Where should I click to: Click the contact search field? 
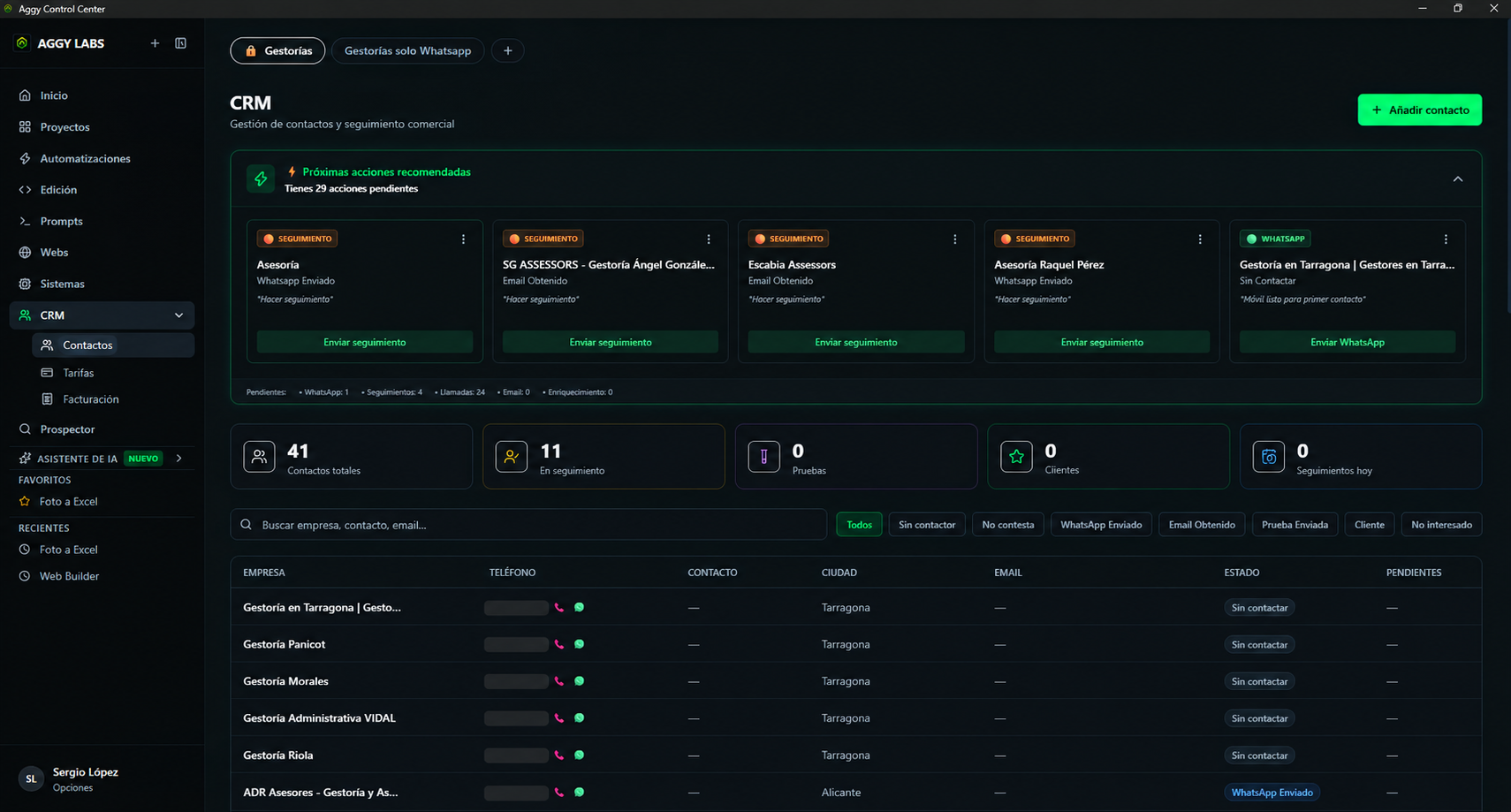[528, 525]
